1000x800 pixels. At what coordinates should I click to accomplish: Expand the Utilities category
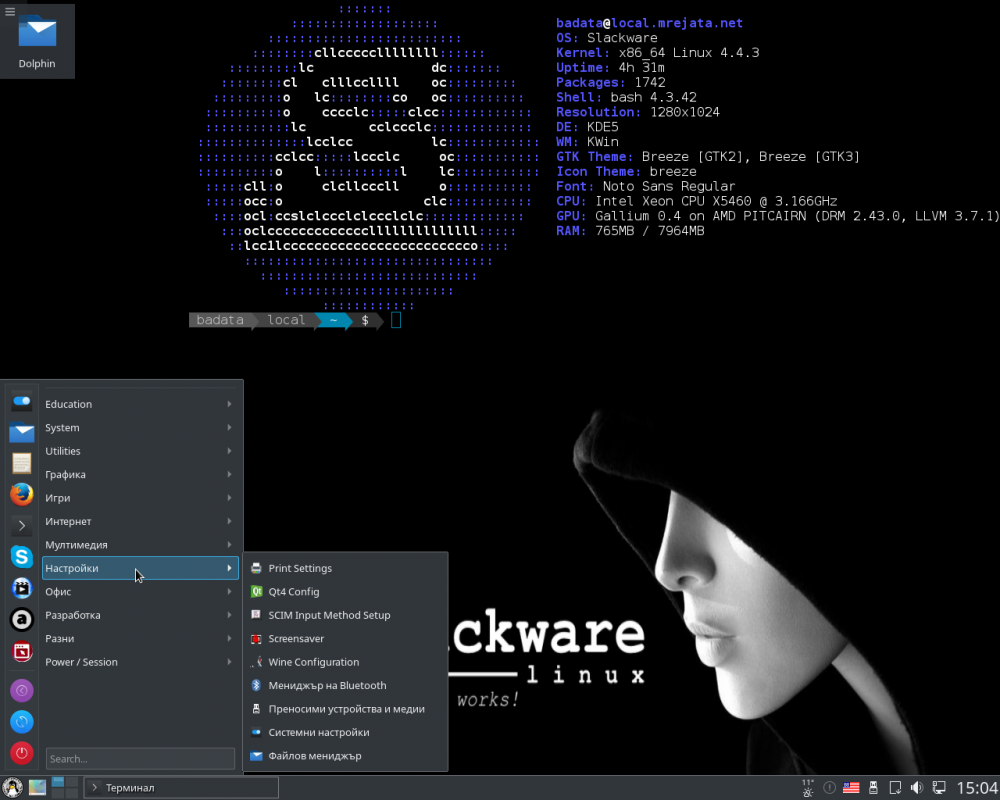pyautogui.click(x=140, y=451)
